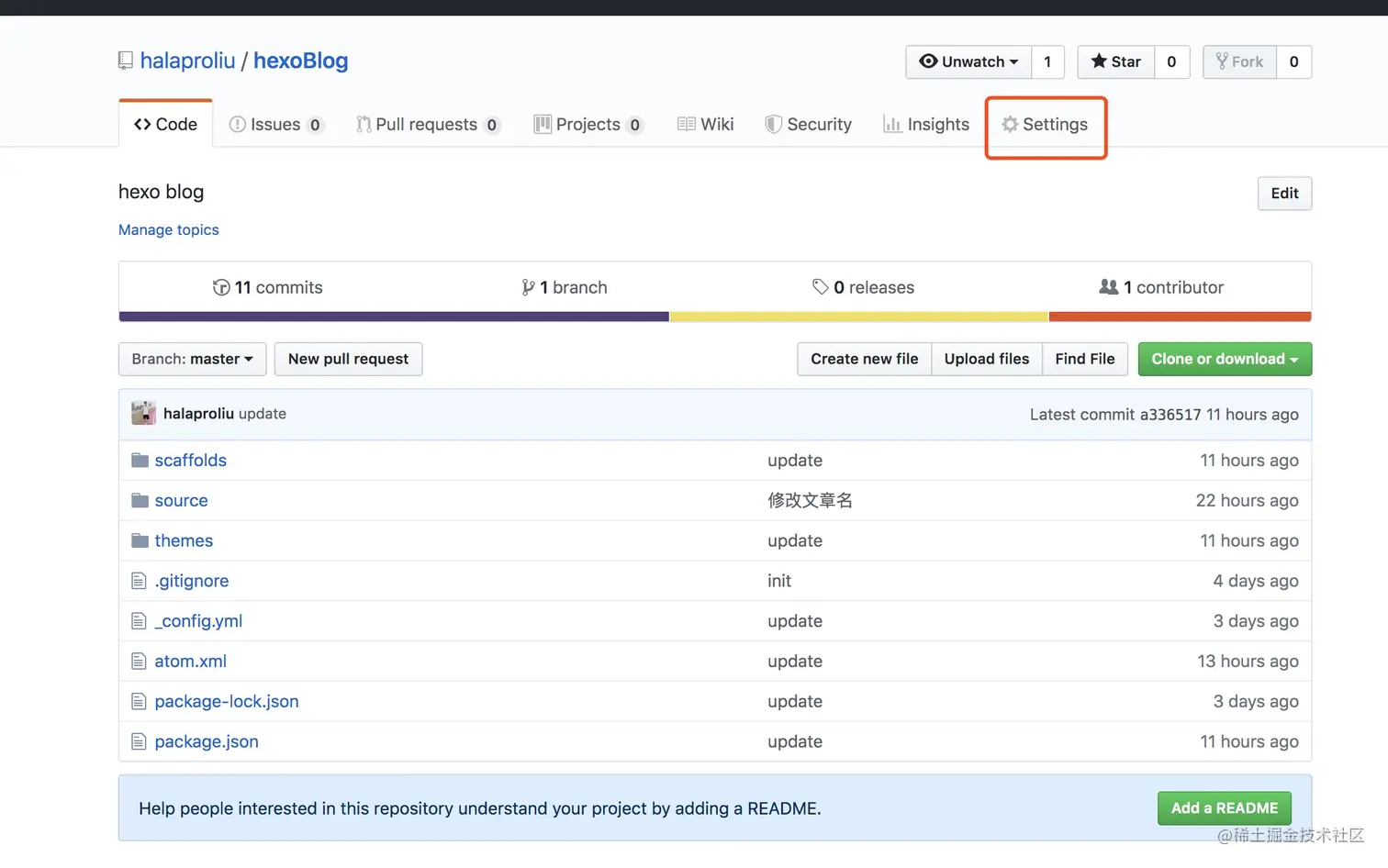The height and width of the screenshot is (868, 1388).
Task: Click the package.json file icon
Action: 139,741
